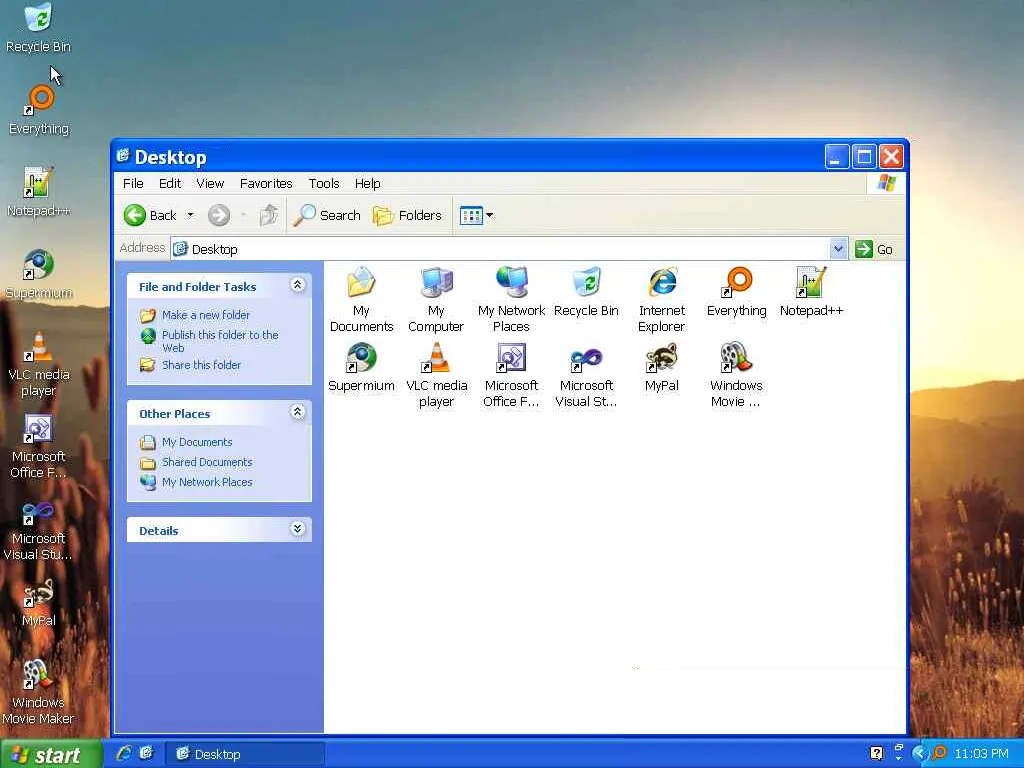The width and height of the screenshot is (1024, 768).
Task: Click the Forward arrow toolbar button
Action: [x=219, y=215]
